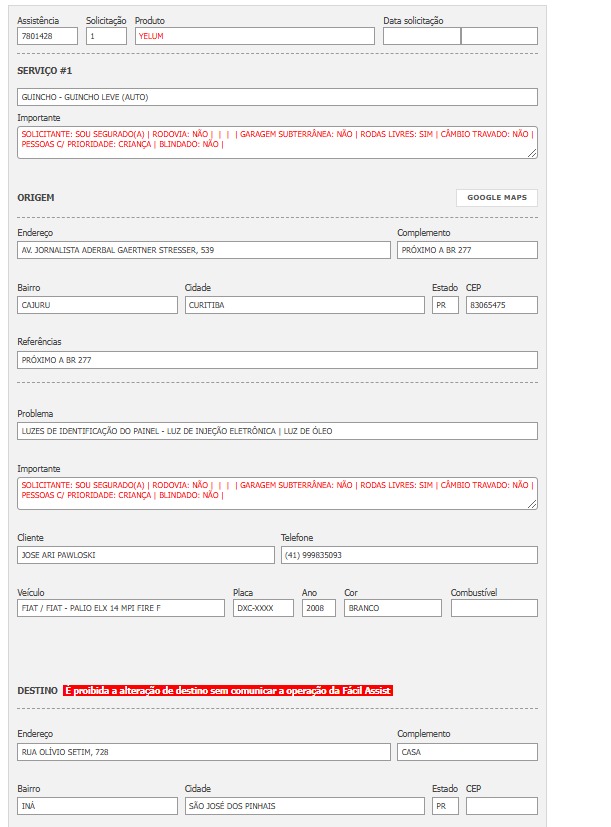The image size is (611, 827).
Task: Click the Referências field
Action: 278,360
